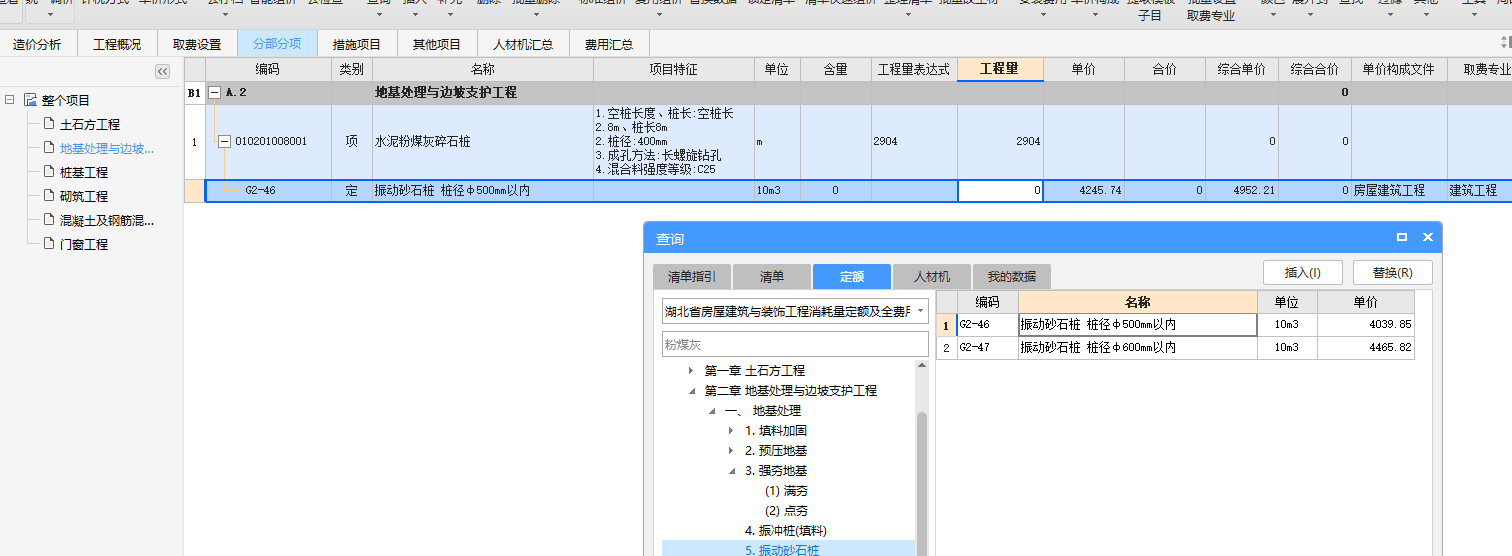Collapse the 一、地基处理 node
The image size is (1512, 556).
(711, 411)
